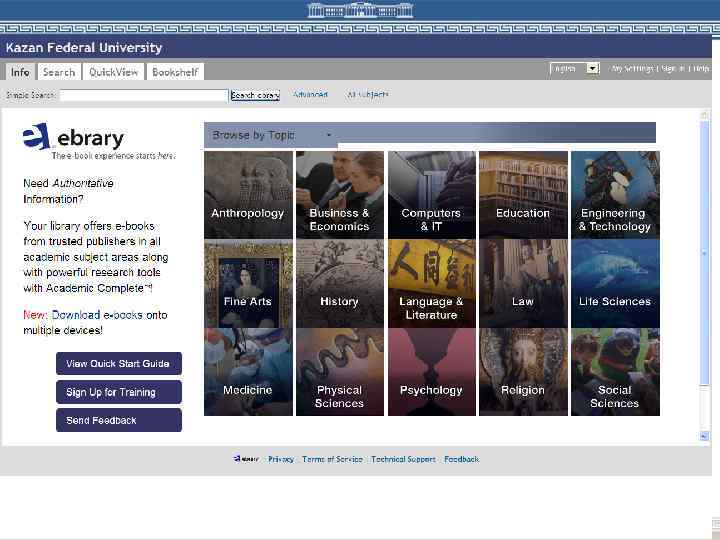Open the Engineering & Technology tile
Image resolution: width=720 pixels, height=540 pixels.
click(x=615, y=195)
